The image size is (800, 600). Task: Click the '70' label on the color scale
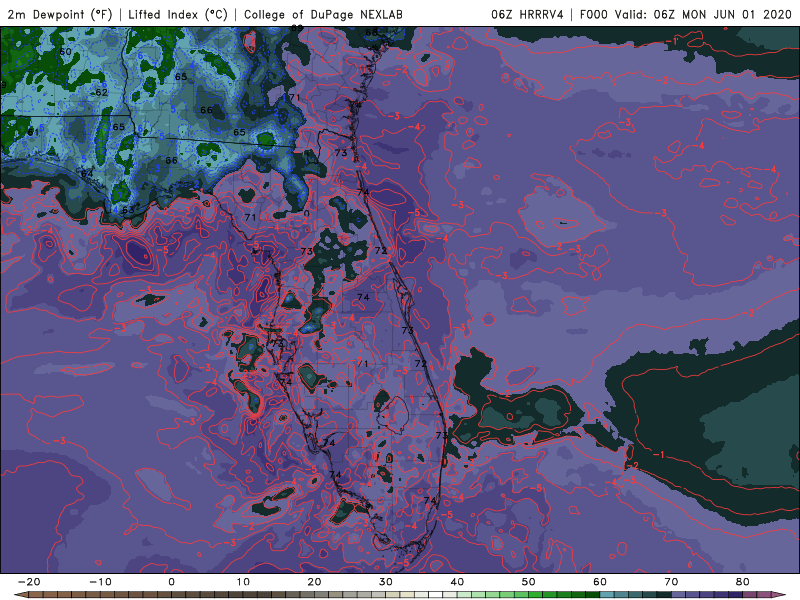pyautogui.click(x=671, y=582)
